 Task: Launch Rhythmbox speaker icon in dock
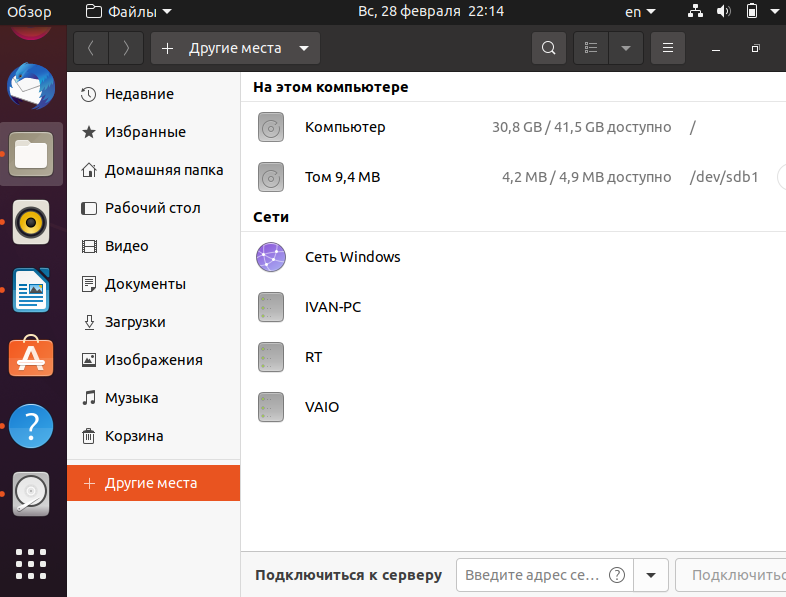31,222
